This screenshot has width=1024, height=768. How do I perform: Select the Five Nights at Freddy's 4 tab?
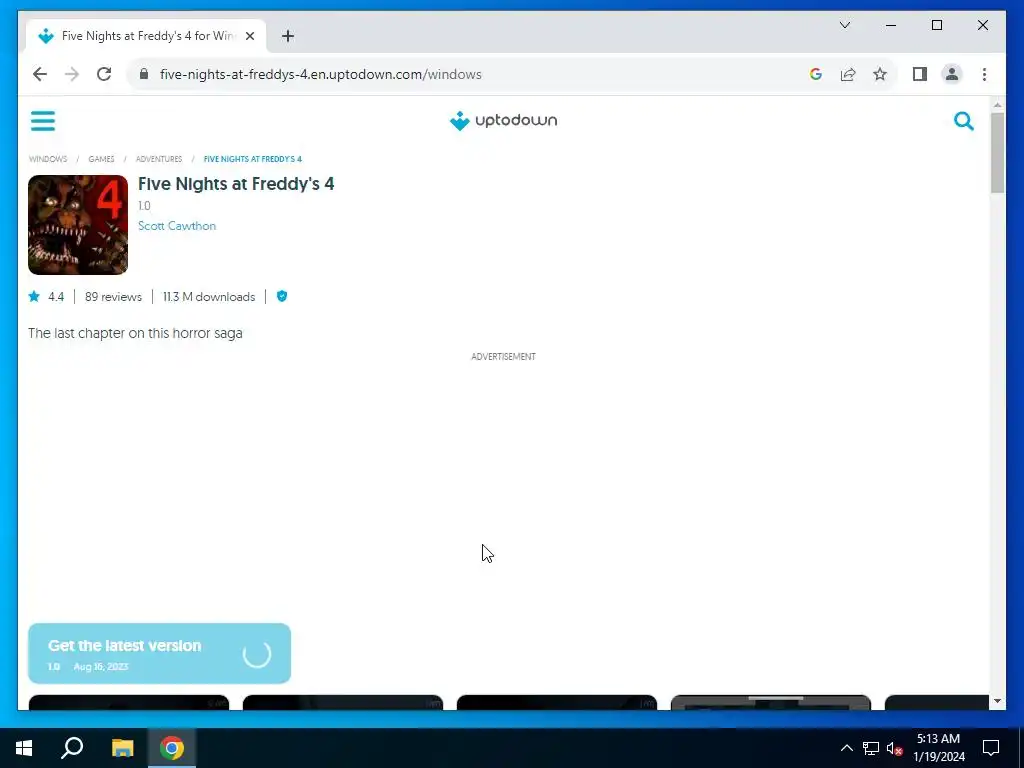tap(146, 36)
